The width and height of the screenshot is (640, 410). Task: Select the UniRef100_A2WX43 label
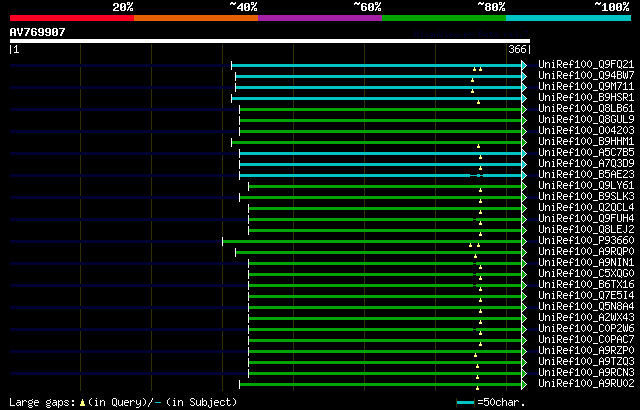(586, 317)
